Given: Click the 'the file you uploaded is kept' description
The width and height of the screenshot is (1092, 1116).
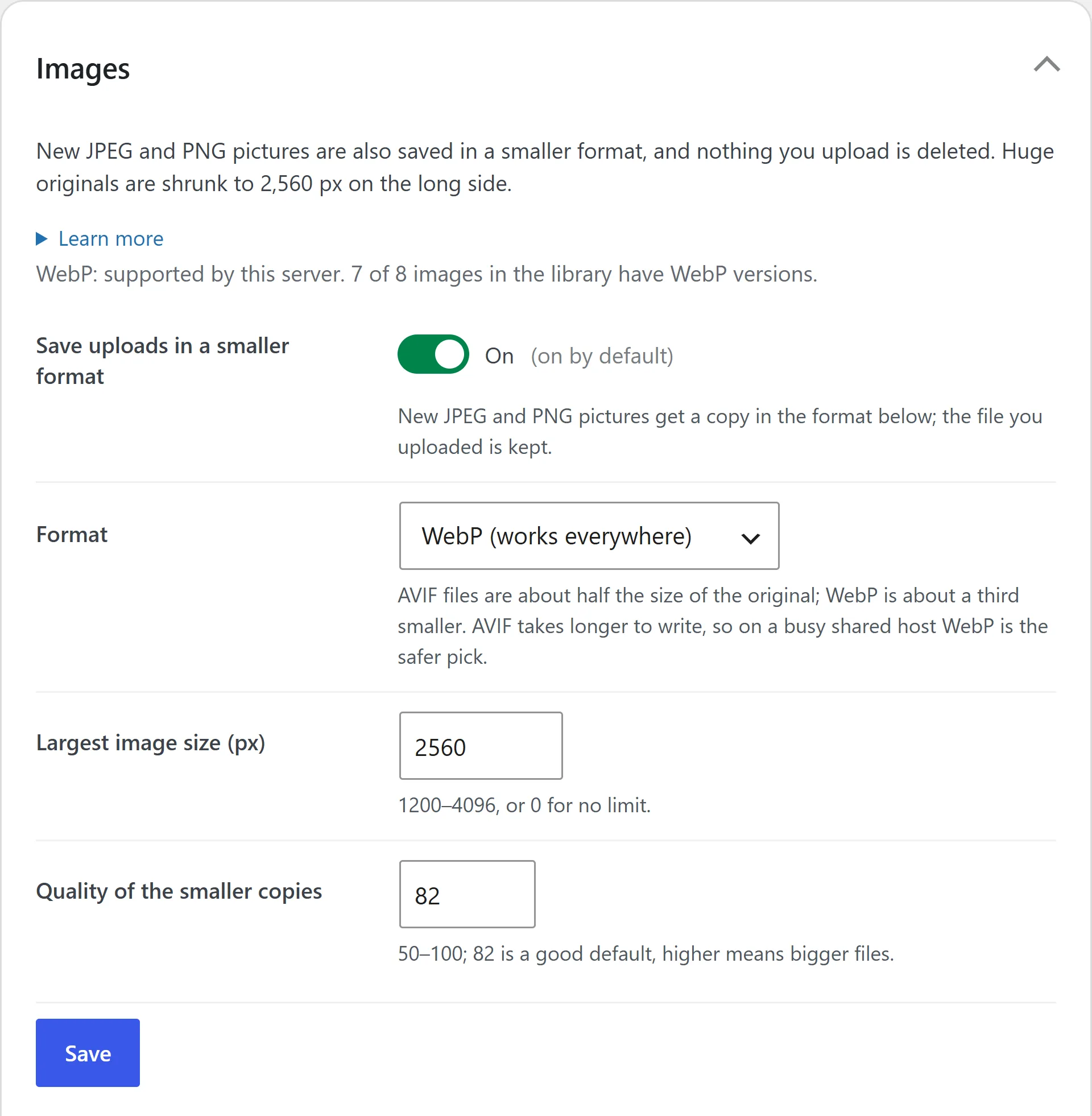Looking at the screenshot, I should [x=720, y=431].
